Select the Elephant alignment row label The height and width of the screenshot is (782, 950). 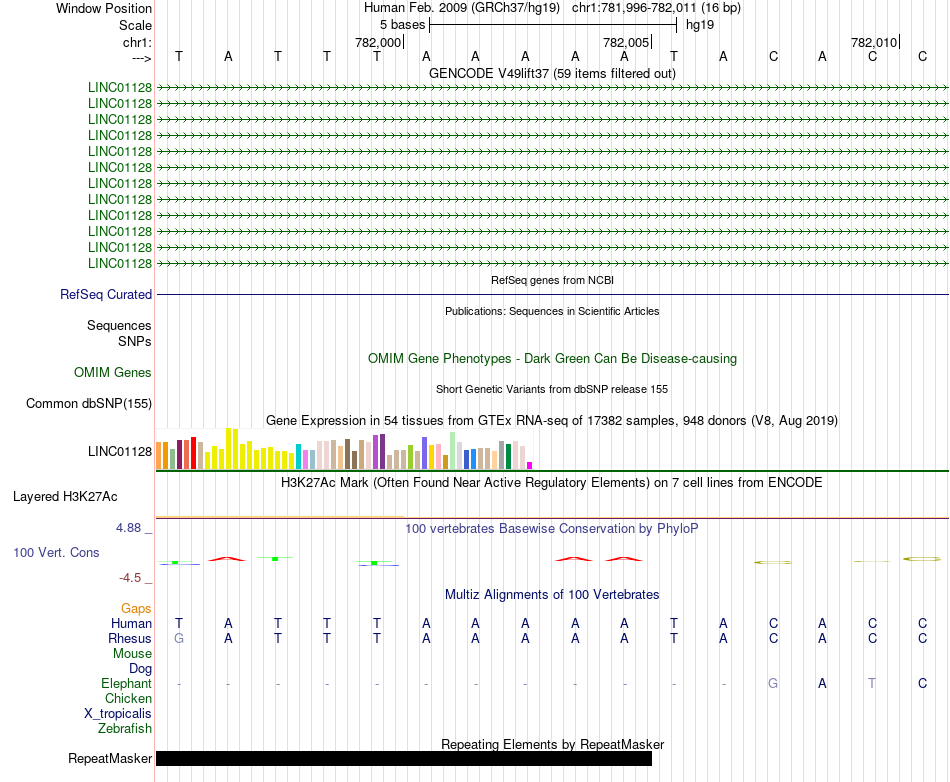pyautogui.click(x=126, y=683)
